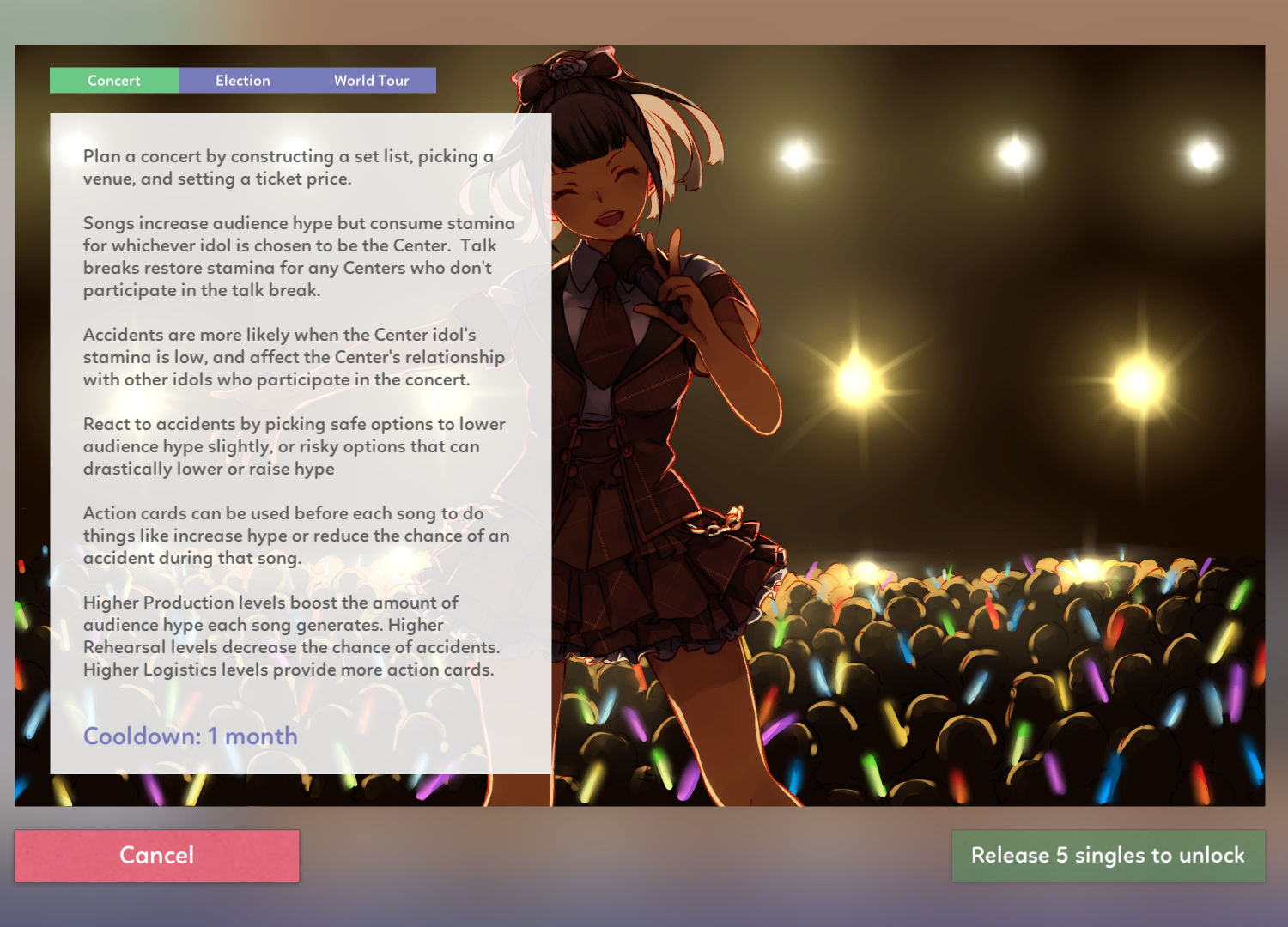Click the Higher Production levels paragraph
This screenshot has width=1288, height=927.
(x=291, y=636)
